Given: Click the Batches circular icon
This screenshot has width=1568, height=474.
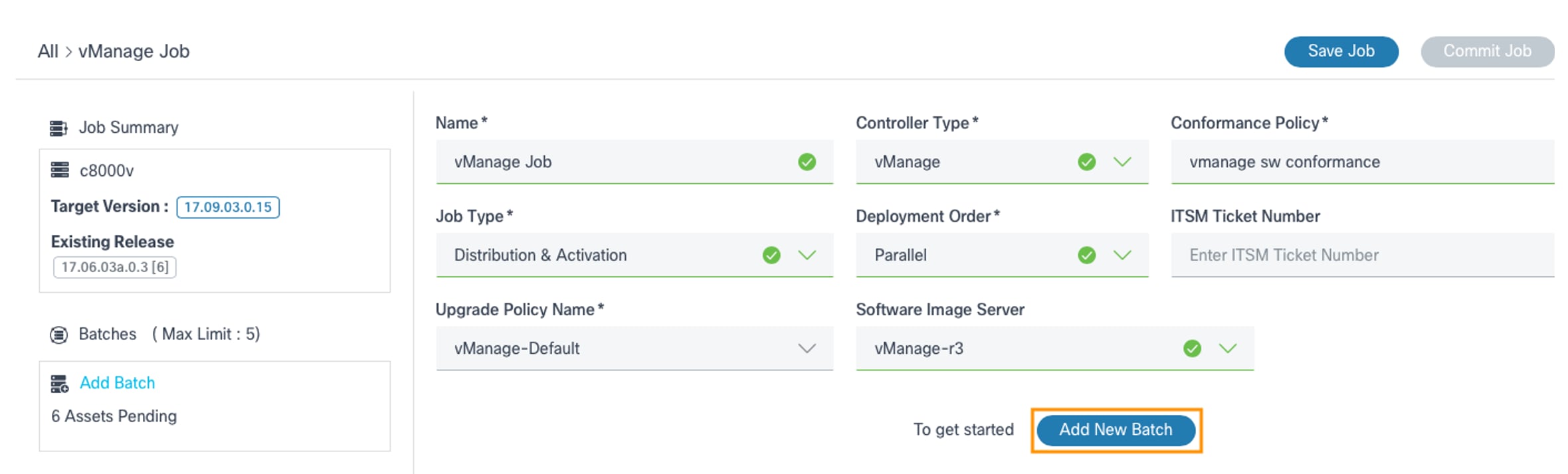Looking at the screenshot, I should [x=58, y=335].
